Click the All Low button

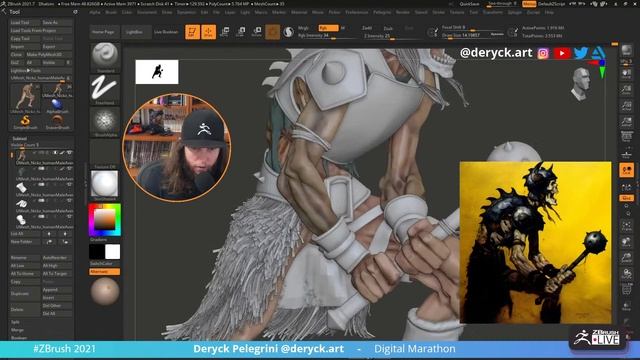coord(25,266)
